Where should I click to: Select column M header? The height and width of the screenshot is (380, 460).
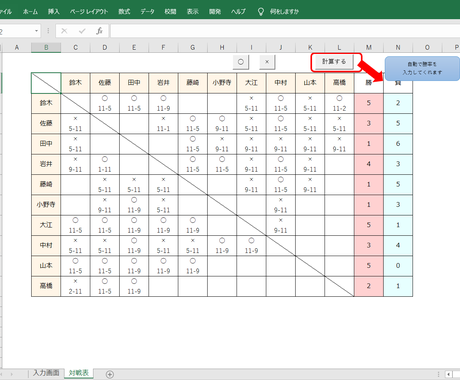click(369, 47)
